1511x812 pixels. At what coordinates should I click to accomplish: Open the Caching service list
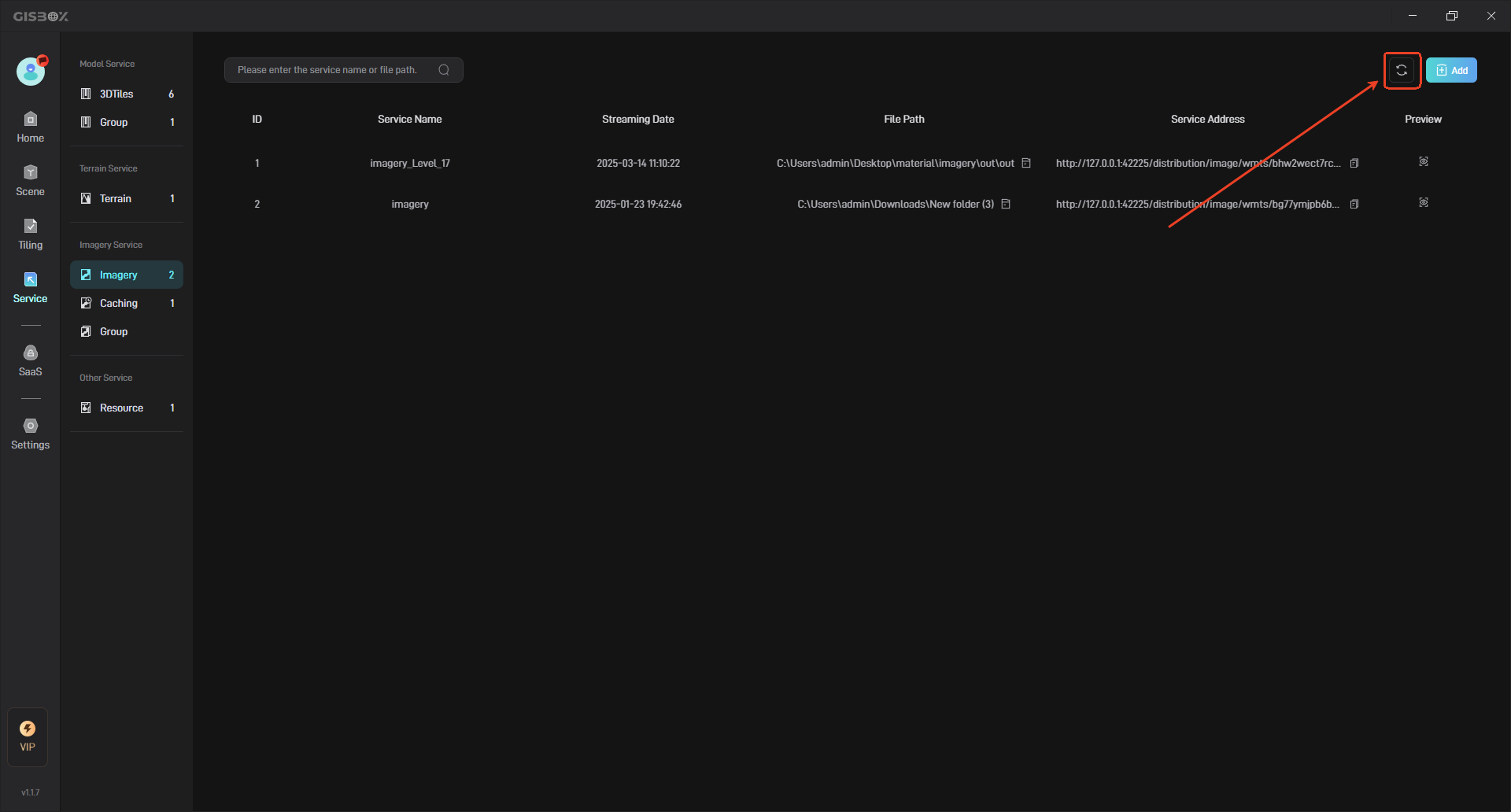pos(126,303)
